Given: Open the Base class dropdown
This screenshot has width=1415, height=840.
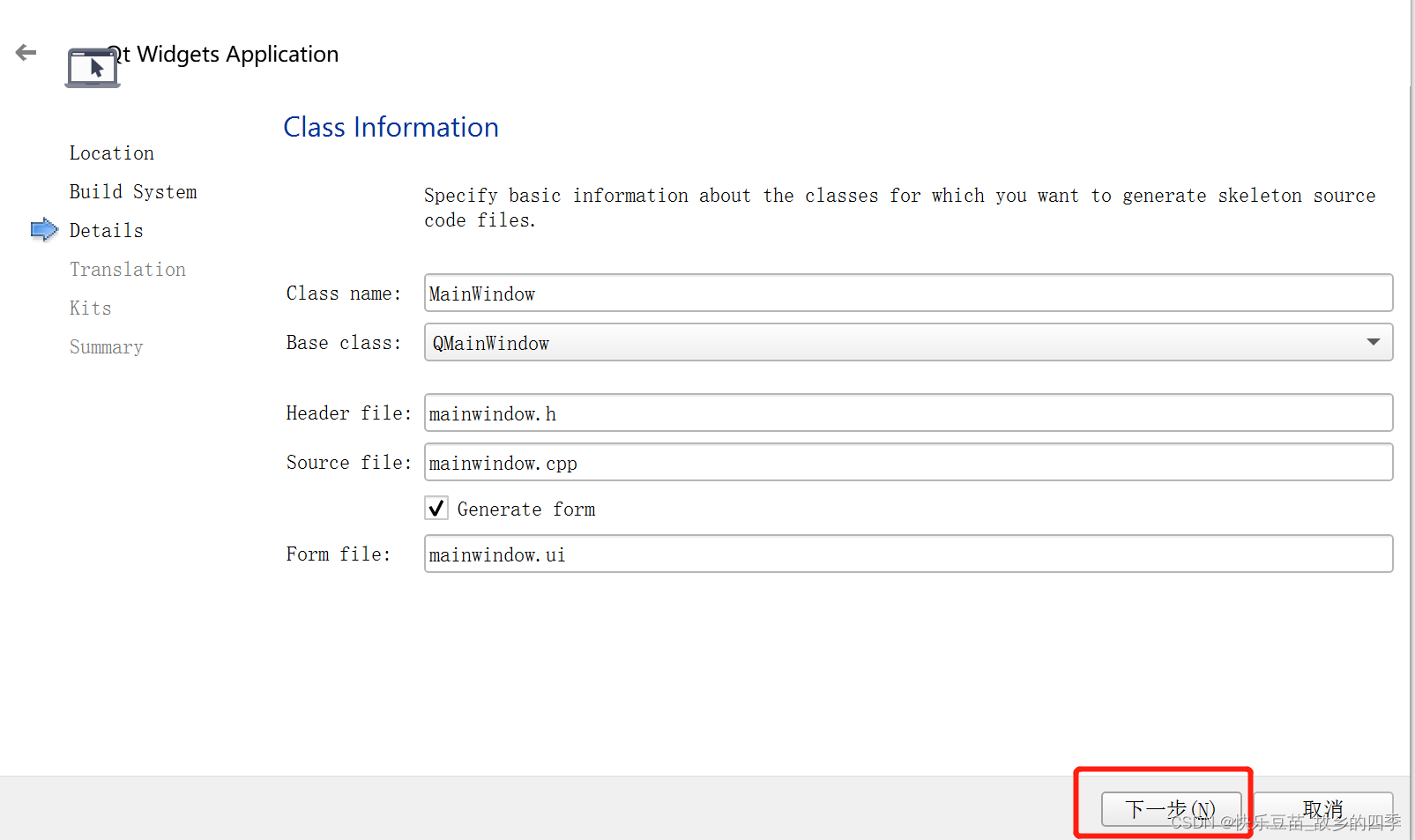Looking at the screenshot, I should click(908, 342).
